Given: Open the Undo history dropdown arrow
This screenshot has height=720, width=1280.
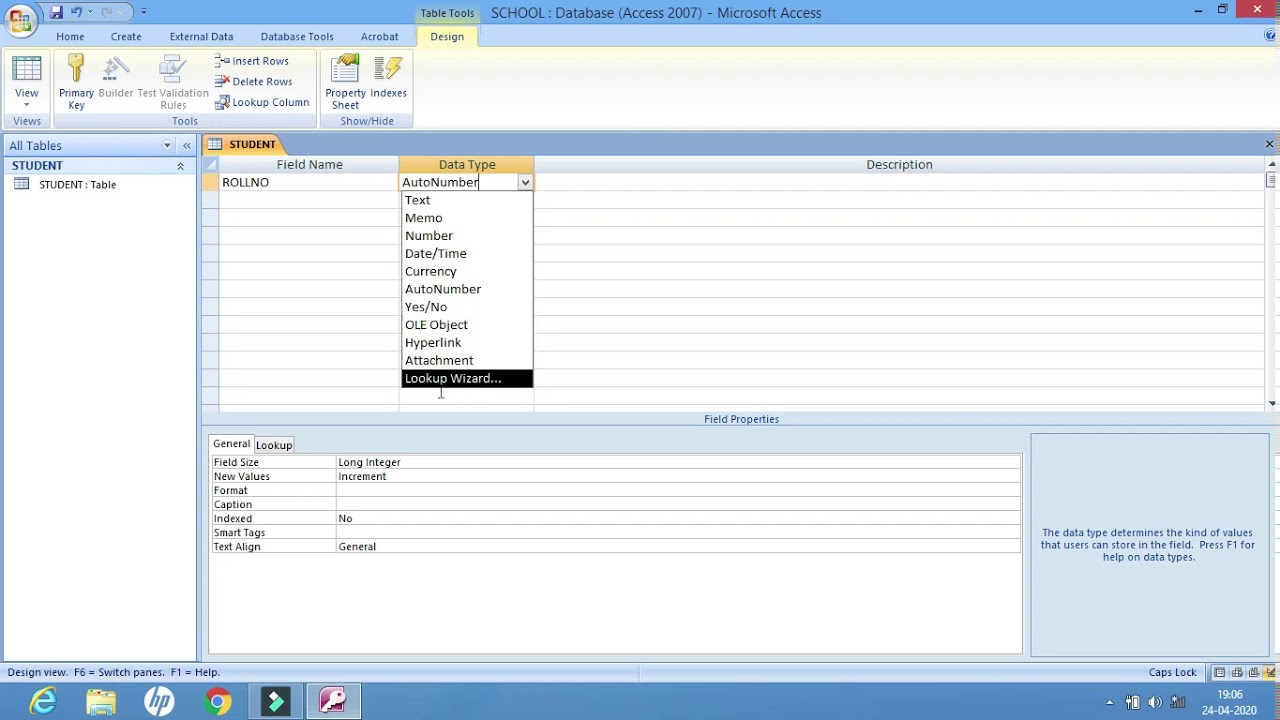Looking at the screenshot, I should coord(89,12).
